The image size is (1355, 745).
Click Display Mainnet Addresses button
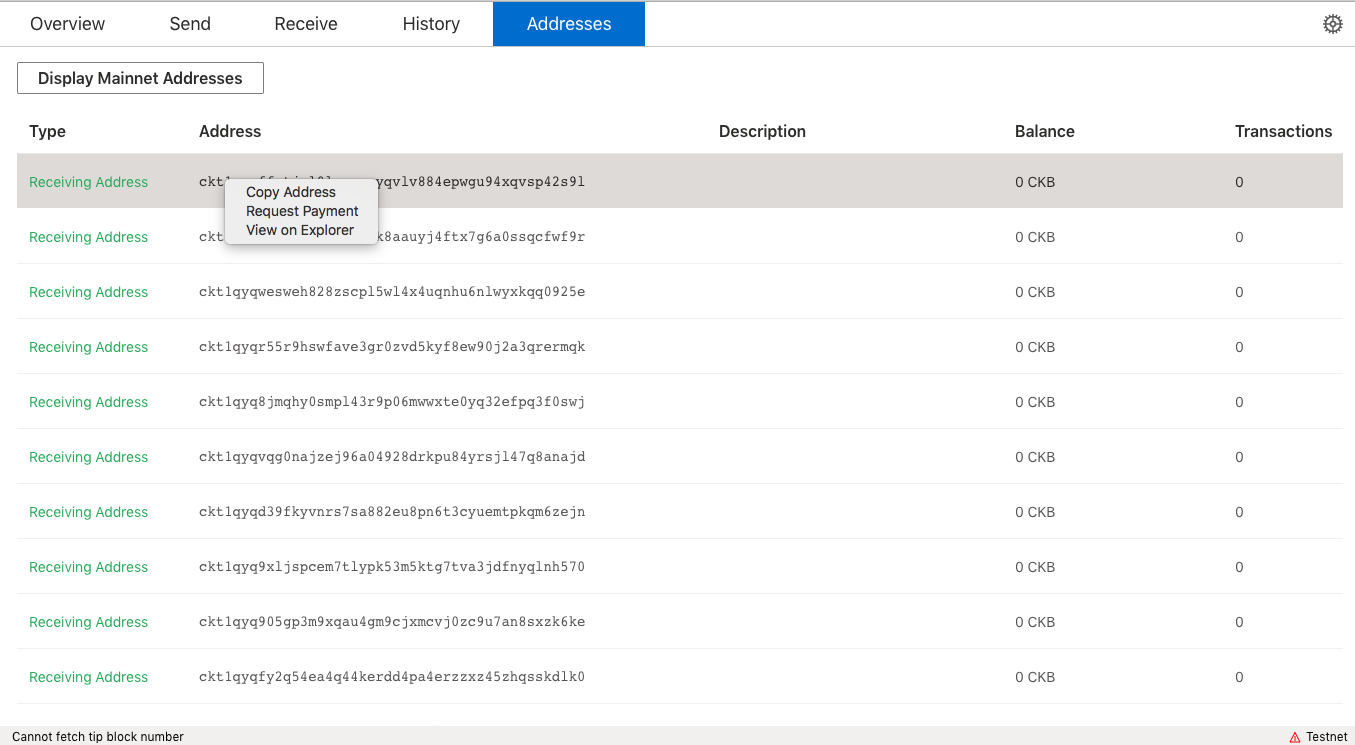click(140, 78)
